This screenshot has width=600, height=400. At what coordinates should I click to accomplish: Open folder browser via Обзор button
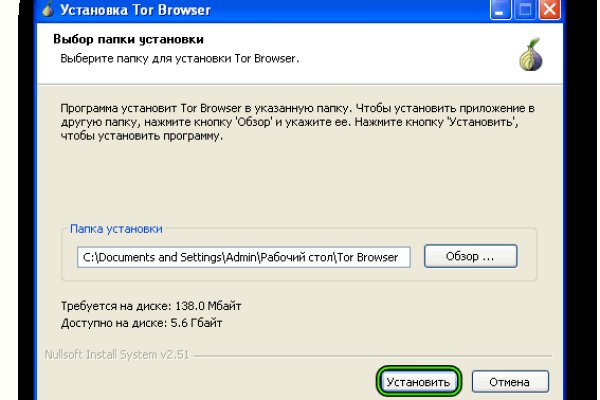coord(470,257)
